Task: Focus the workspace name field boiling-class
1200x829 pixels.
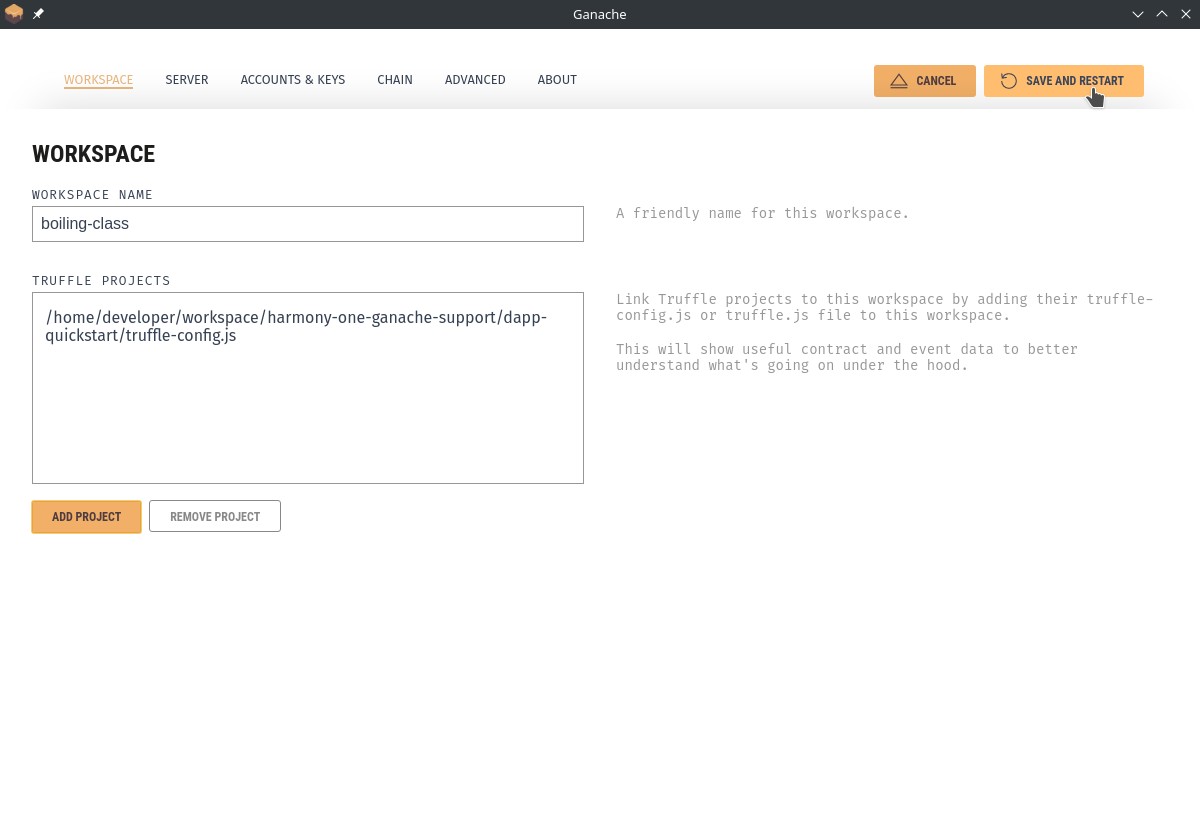Action: pos(308,224)
